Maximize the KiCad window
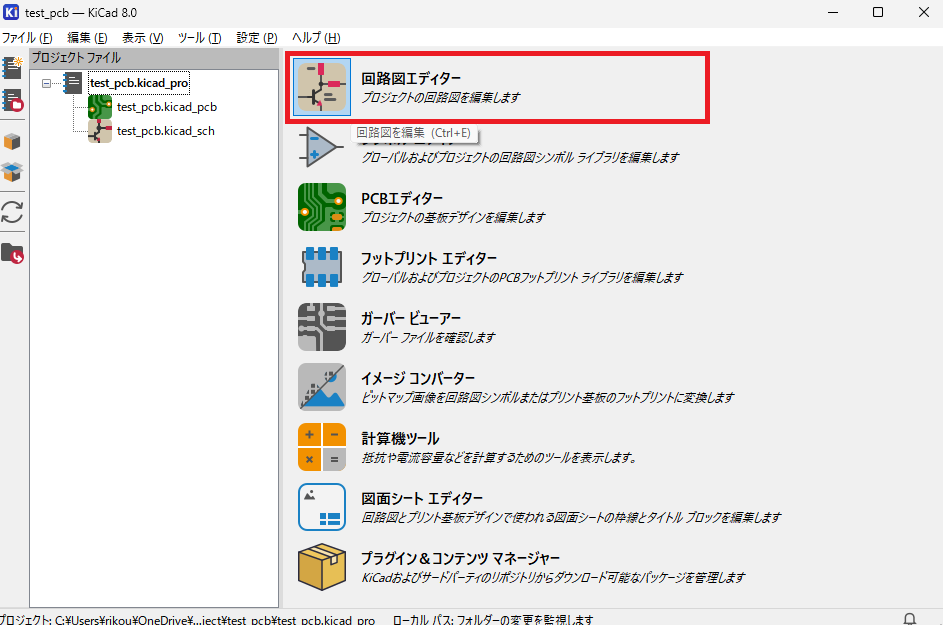The image size is (943, 625). [x=878, y=12]
